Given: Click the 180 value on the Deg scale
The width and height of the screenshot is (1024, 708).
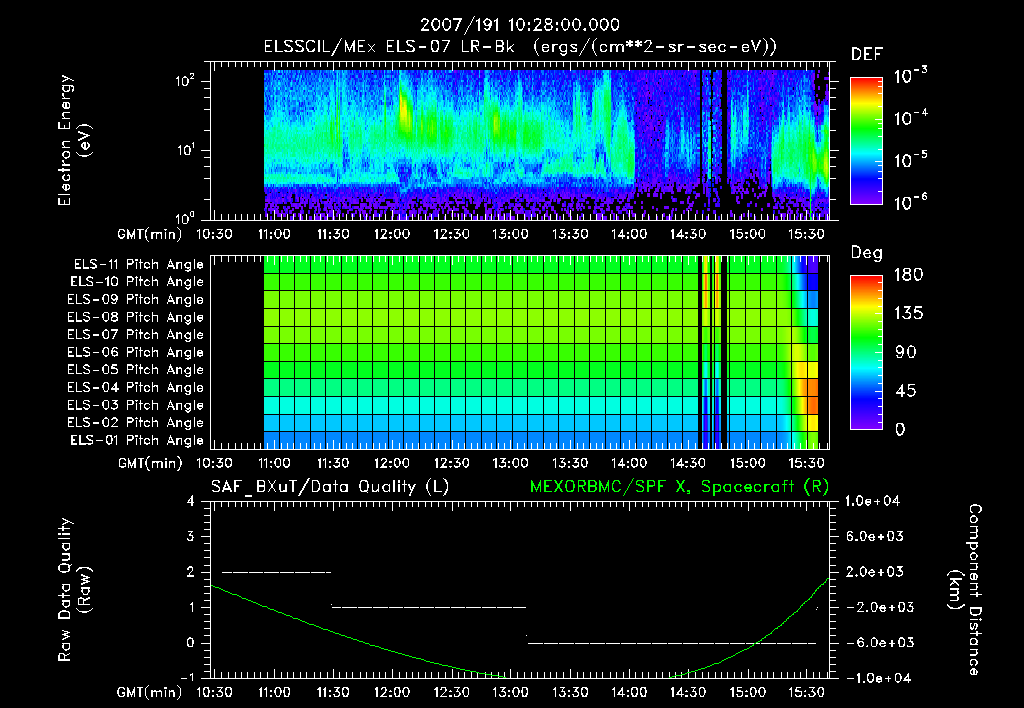Looking at the screenshot, I should [x=908, y=274].
